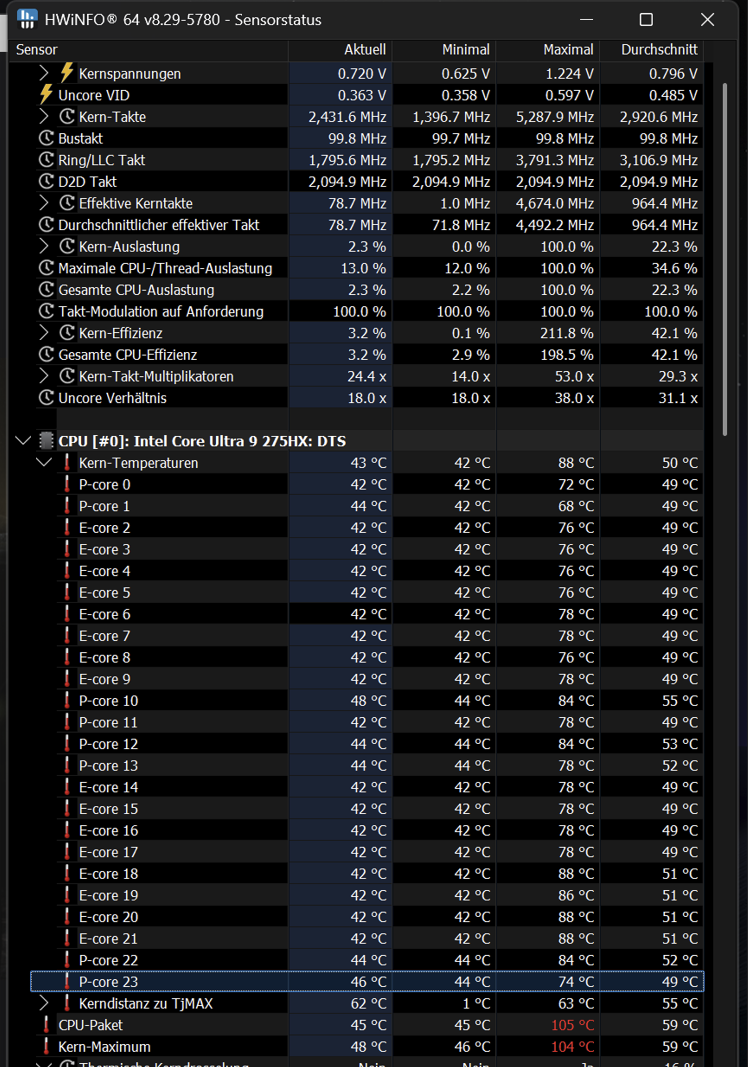Click the Uncore VID lightning bolt icon
748x1067 pixels.
(x=46, y=94)
